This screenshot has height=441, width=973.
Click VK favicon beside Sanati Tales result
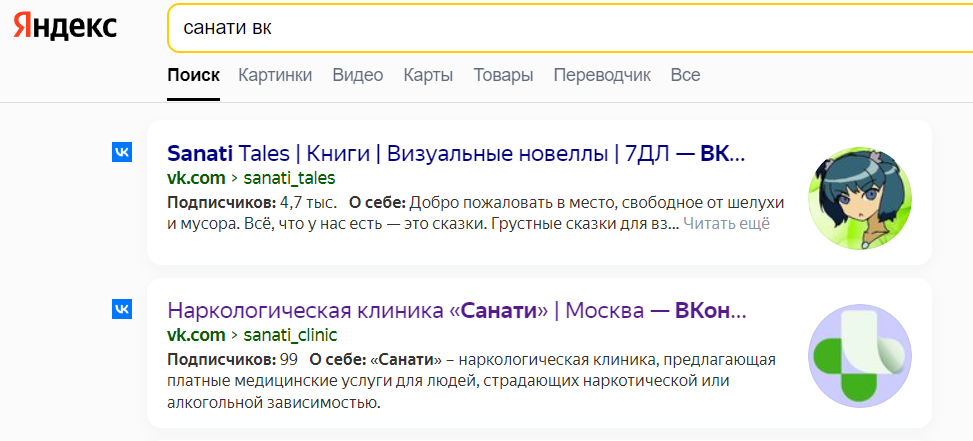click(122, 152)
